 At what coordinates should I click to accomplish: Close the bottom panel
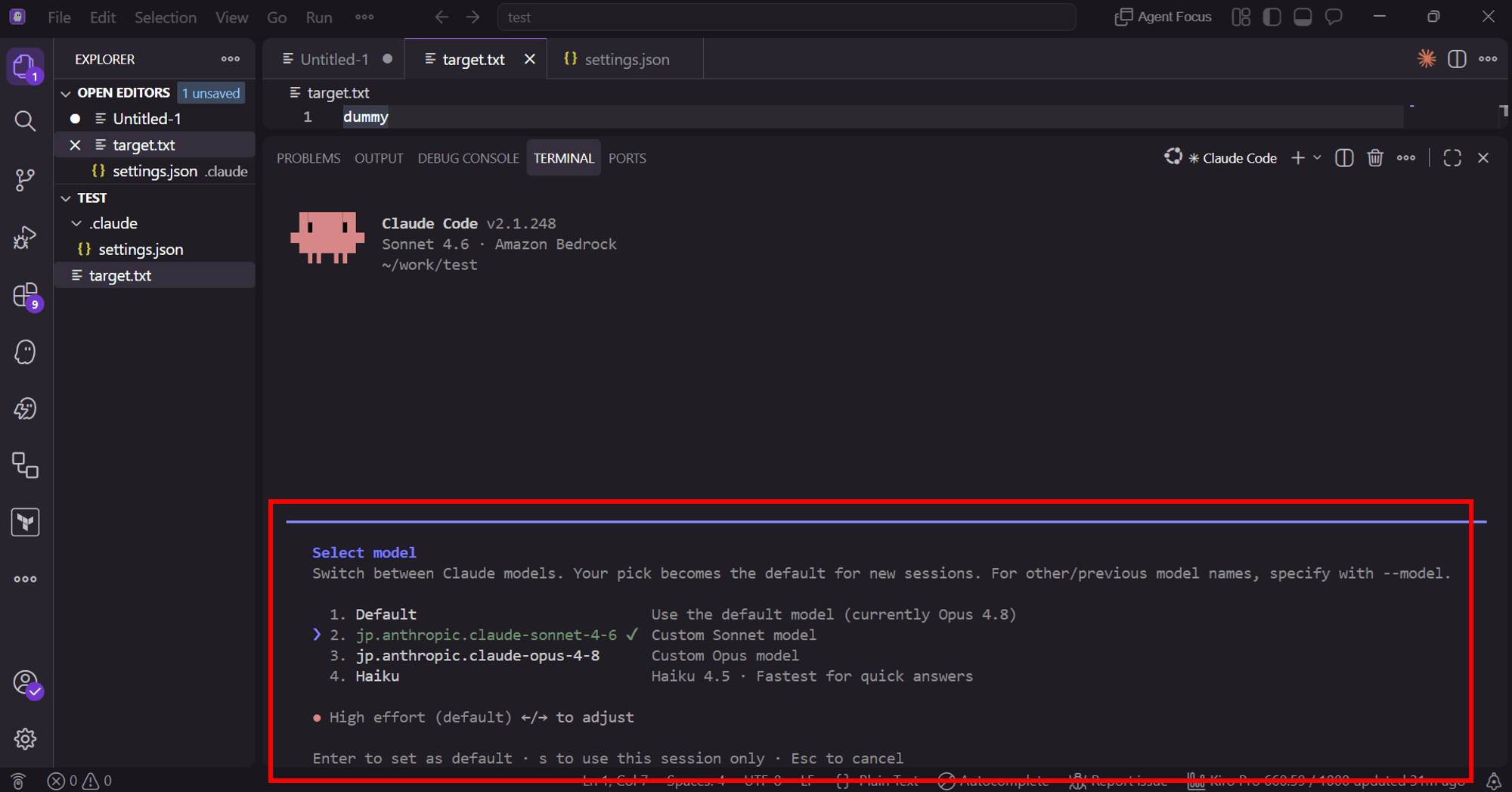(x=1483, y=158)
